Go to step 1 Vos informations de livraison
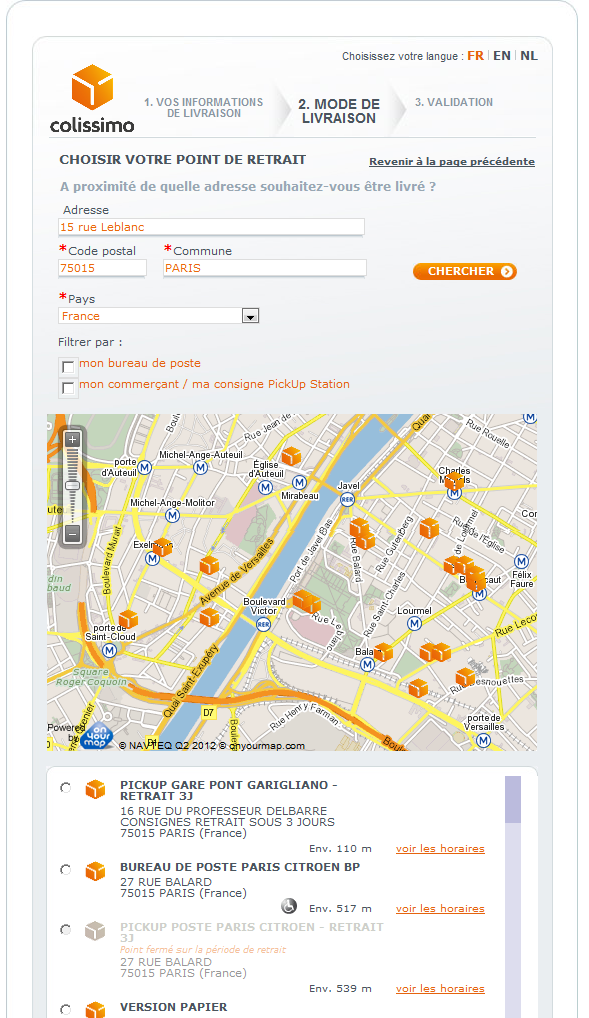This screenshot has height=1018, width=589. pyautogui.click(x=203, y=108)
